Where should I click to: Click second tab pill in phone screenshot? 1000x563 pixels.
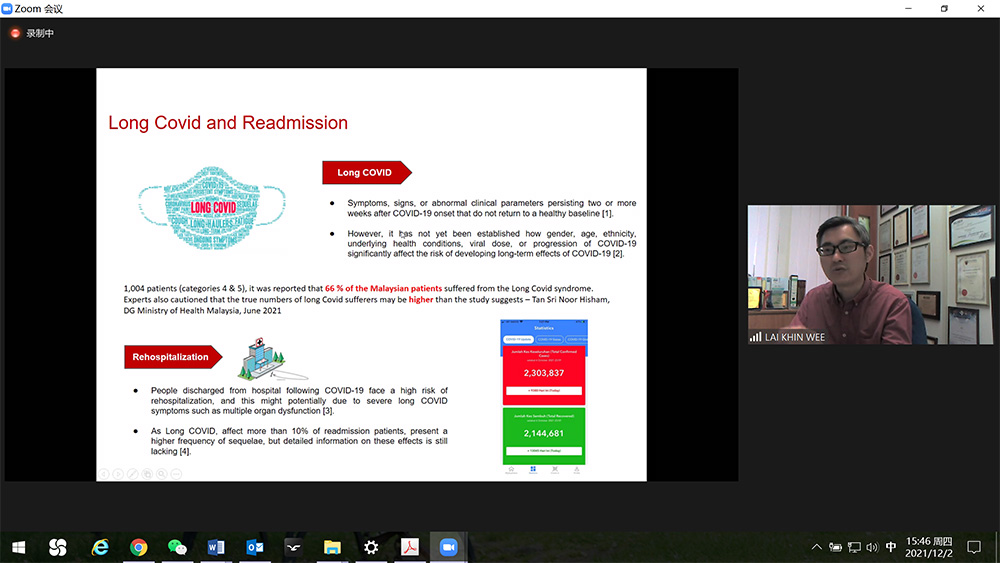[x=549, y=339]
